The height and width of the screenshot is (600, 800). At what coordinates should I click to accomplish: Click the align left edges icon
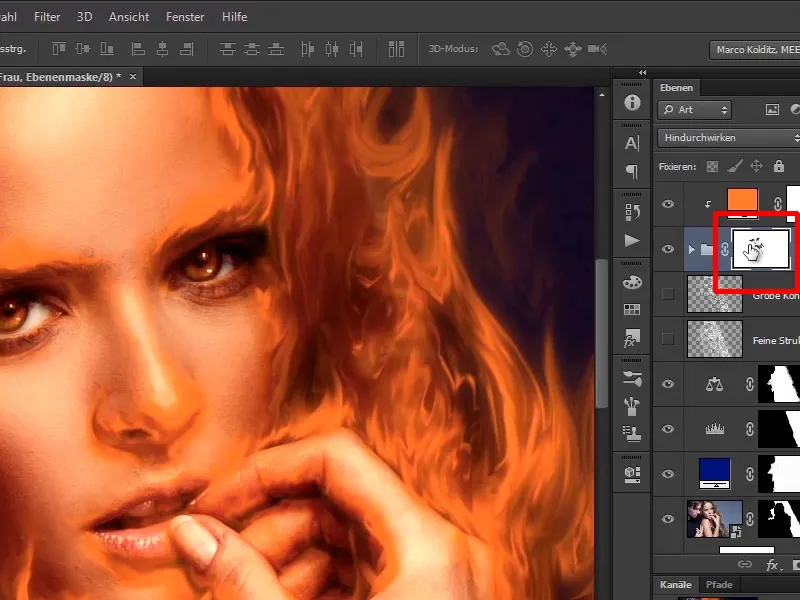(x=138, y=49)
